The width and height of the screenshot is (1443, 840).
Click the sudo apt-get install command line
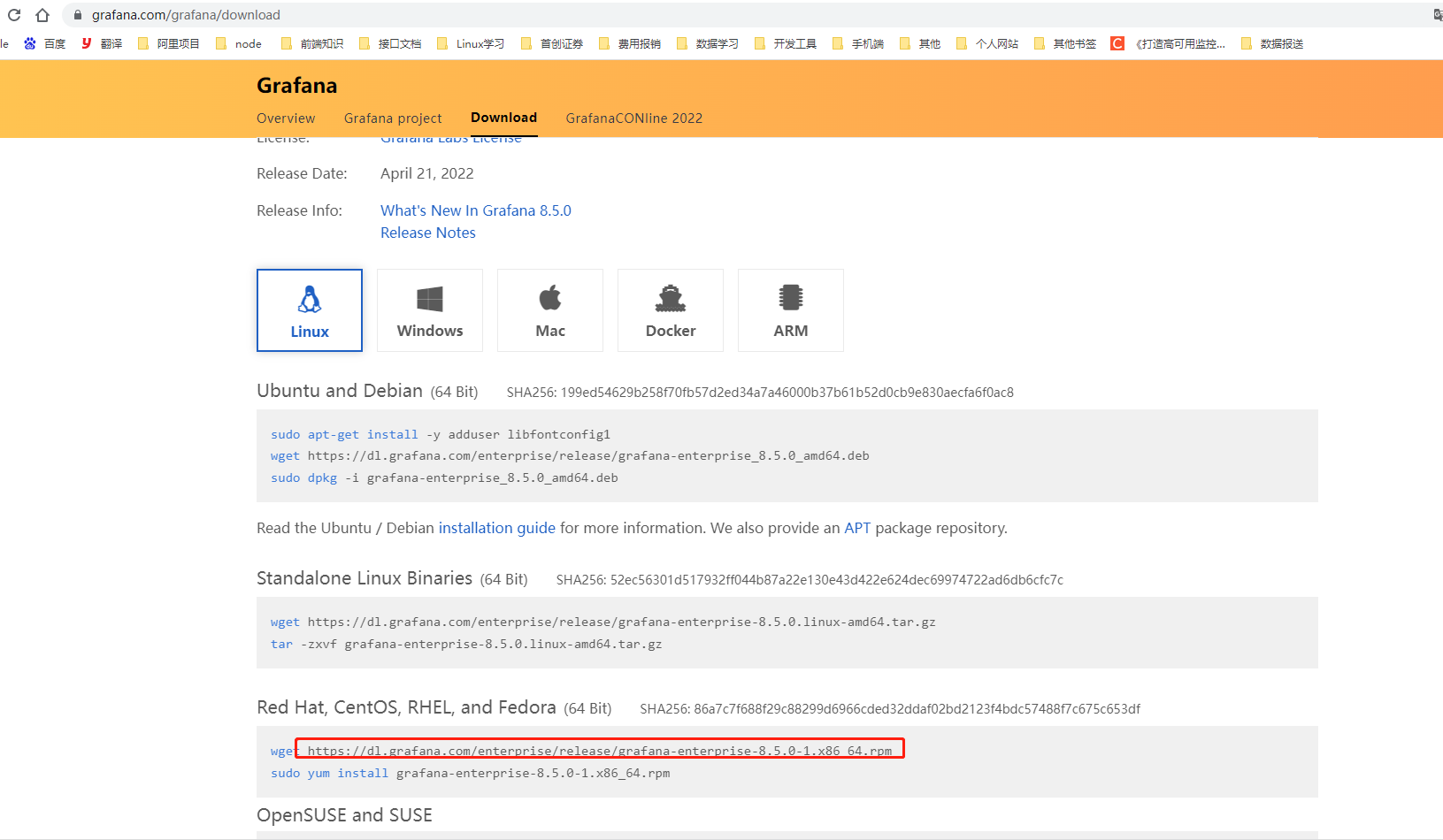pyautogui.click(x=441, y=434)
